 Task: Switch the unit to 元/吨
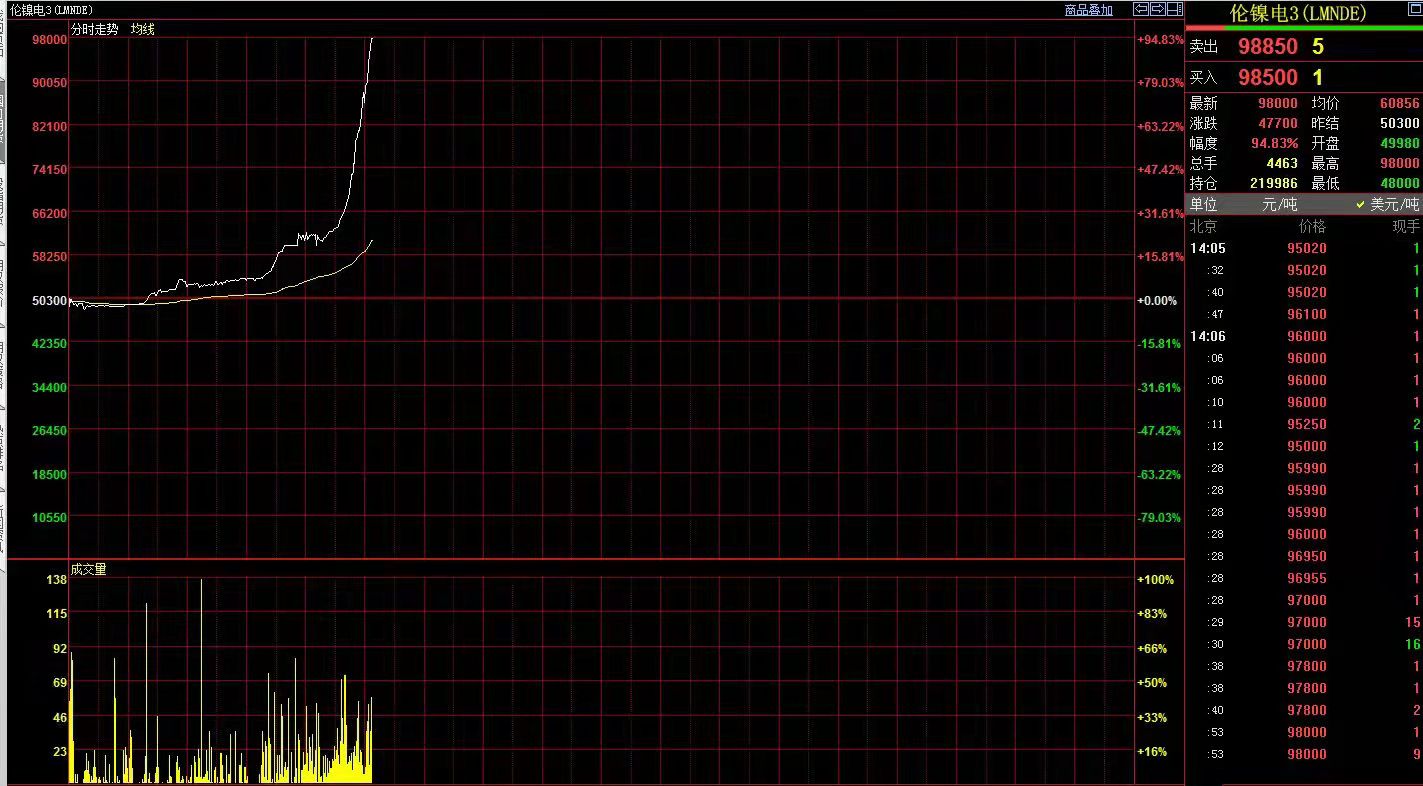[x=1279, y=204]
